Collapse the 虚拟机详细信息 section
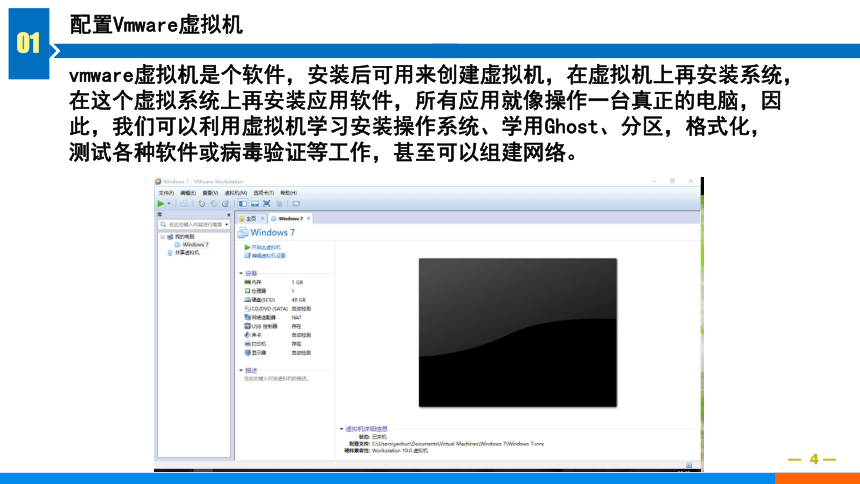This screenshot has height=484, width=860. point(341,429)
